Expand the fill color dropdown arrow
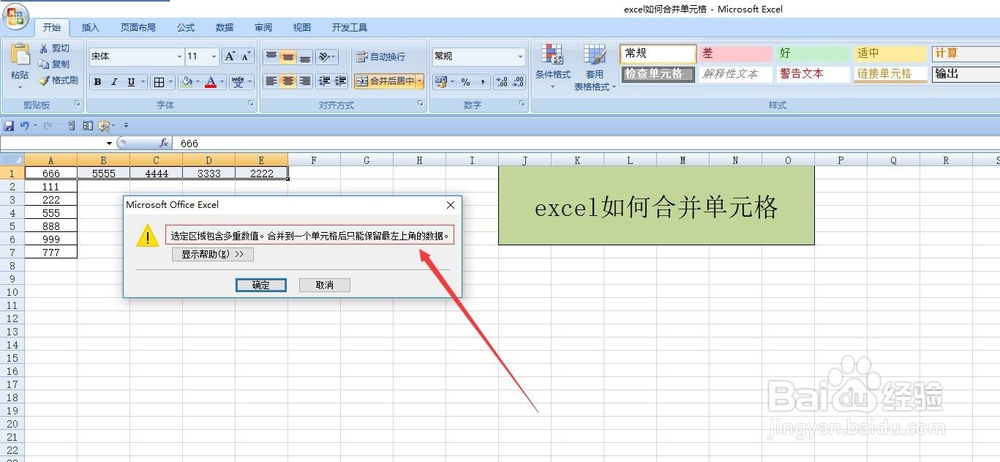Image resolution: width=1000 pixels, height=462 pixels. 198,82
